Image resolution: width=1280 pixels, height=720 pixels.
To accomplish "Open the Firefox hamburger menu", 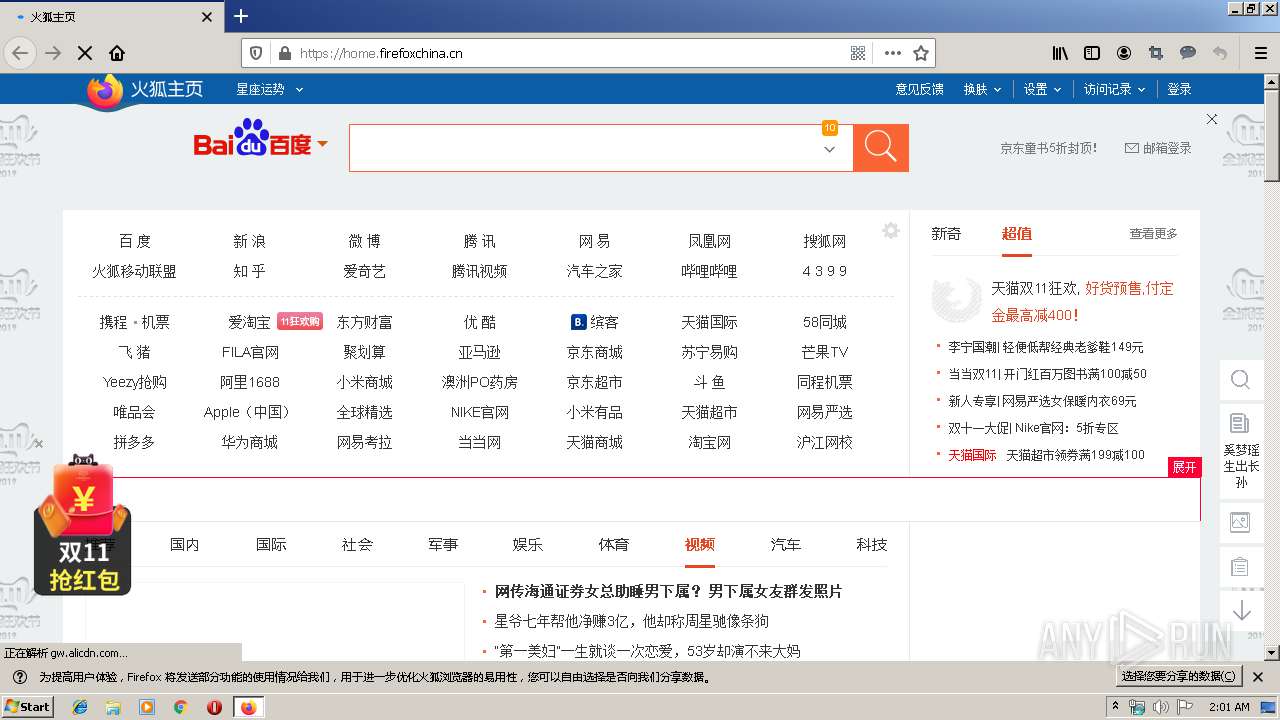I will pos(1260,53).
